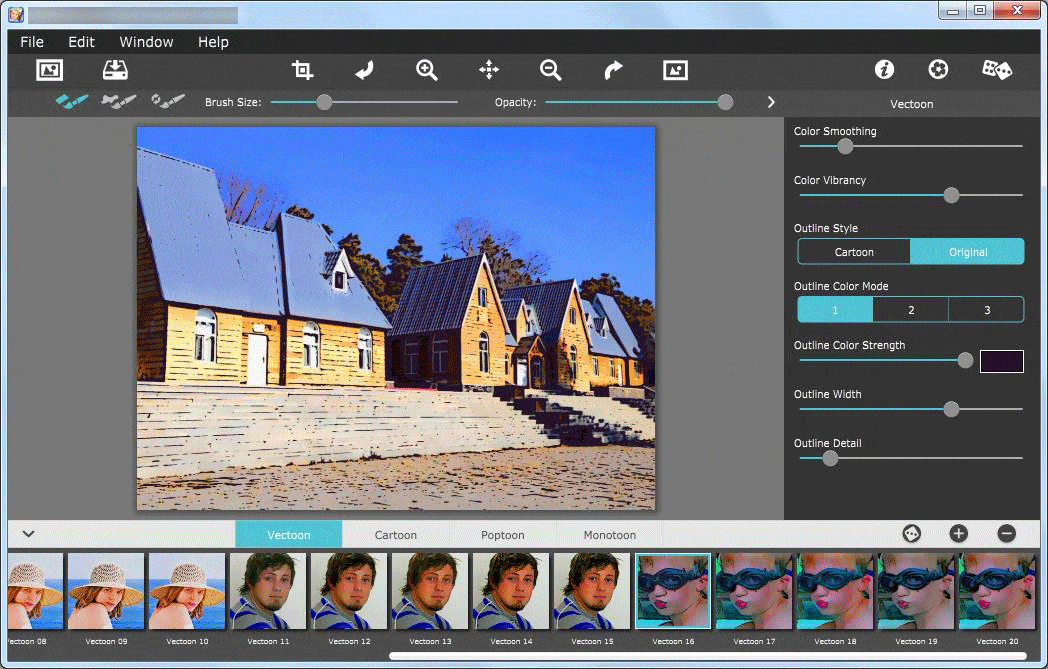The image size is (1048, 669).
Task: Activate the Pan tool
Action: (488, 70)
